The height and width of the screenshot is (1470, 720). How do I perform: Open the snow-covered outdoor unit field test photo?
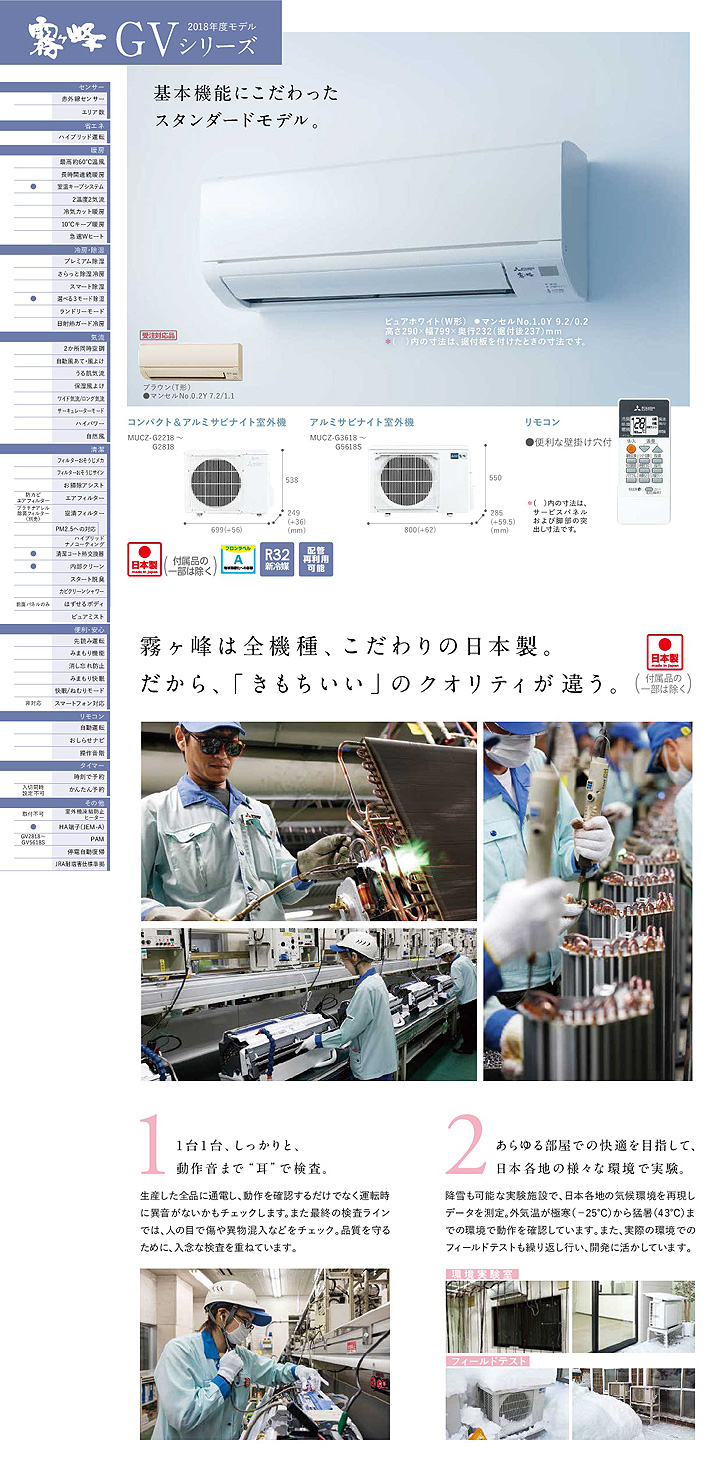tap(505, 1404)
